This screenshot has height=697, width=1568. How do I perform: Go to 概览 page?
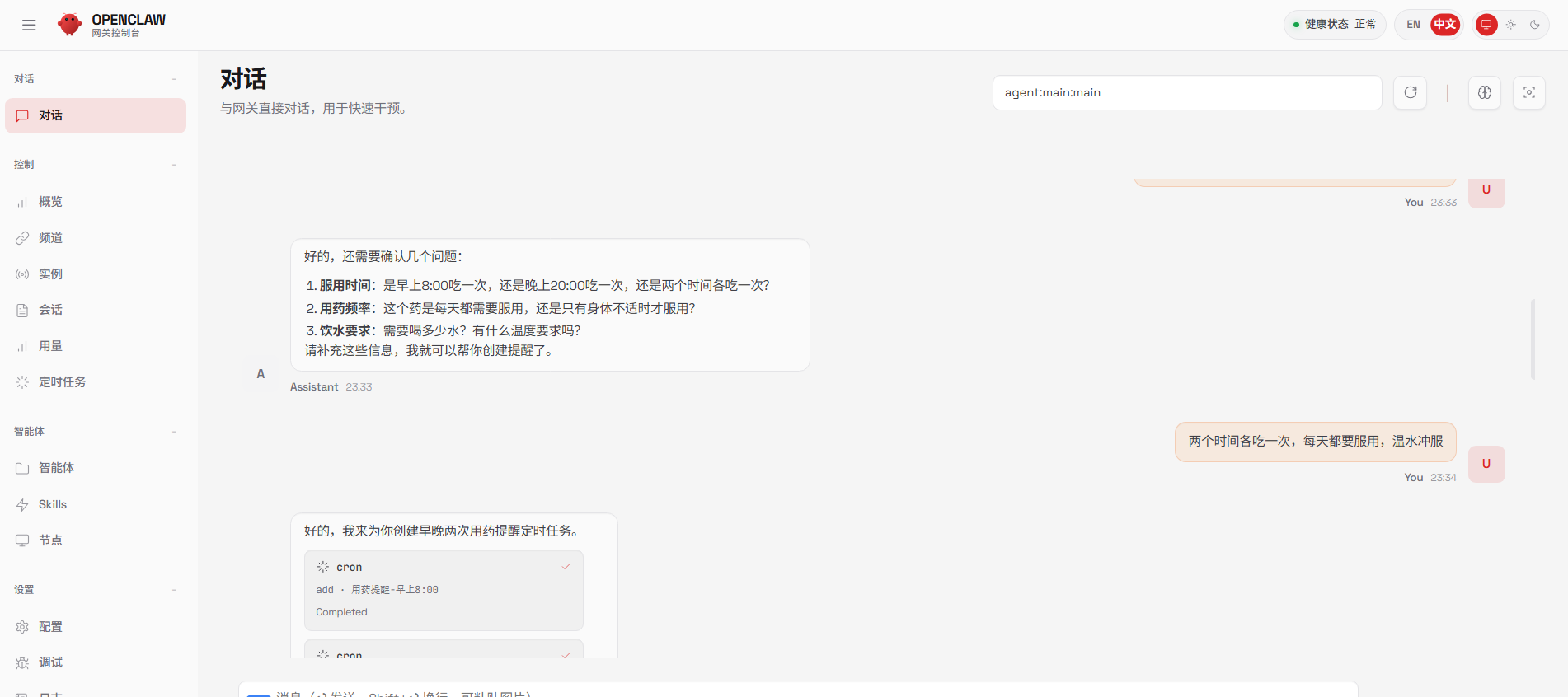pos(50,202)
